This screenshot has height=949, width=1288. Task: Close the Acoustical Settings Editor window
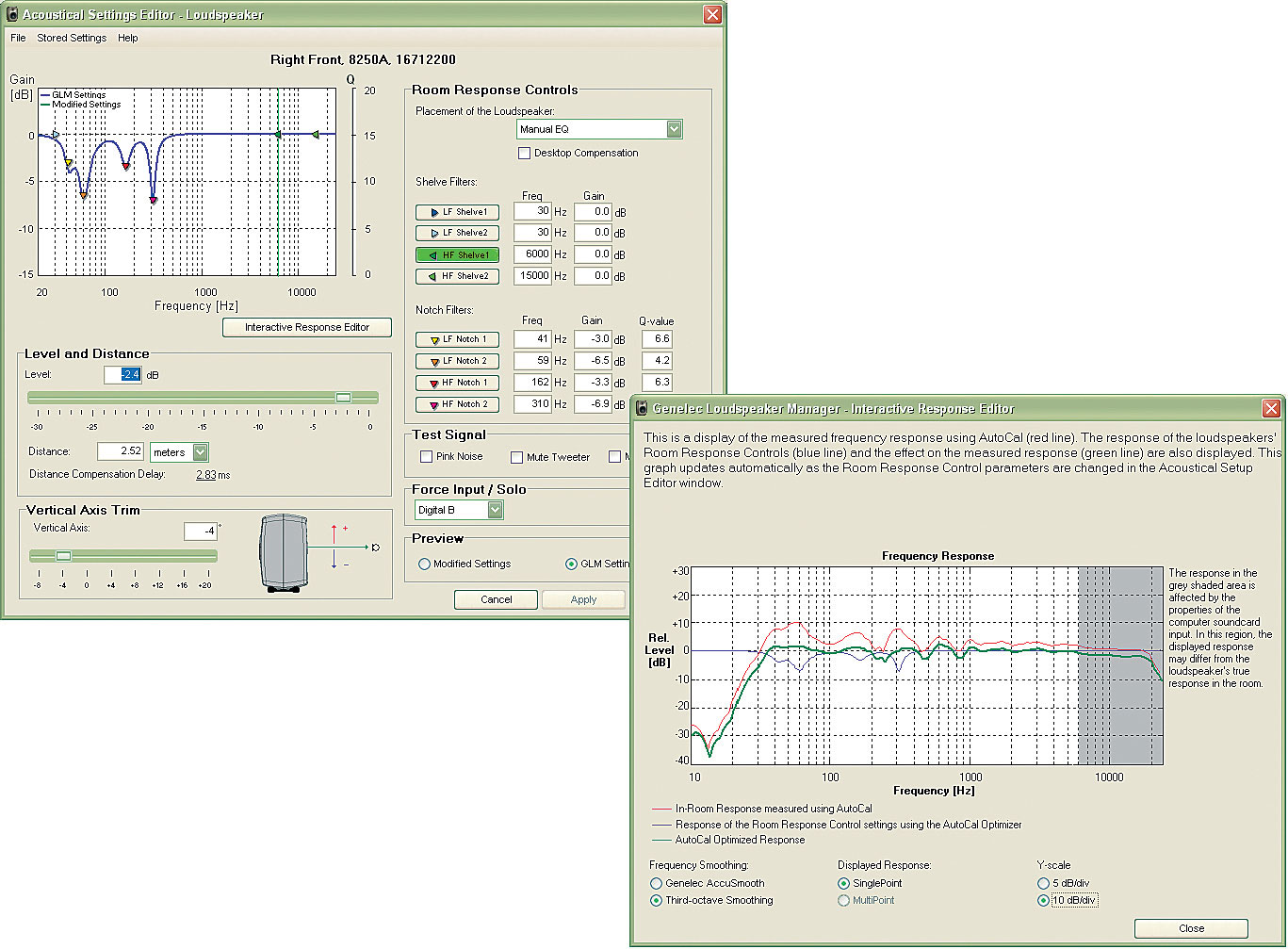click(x=712, y=14)
